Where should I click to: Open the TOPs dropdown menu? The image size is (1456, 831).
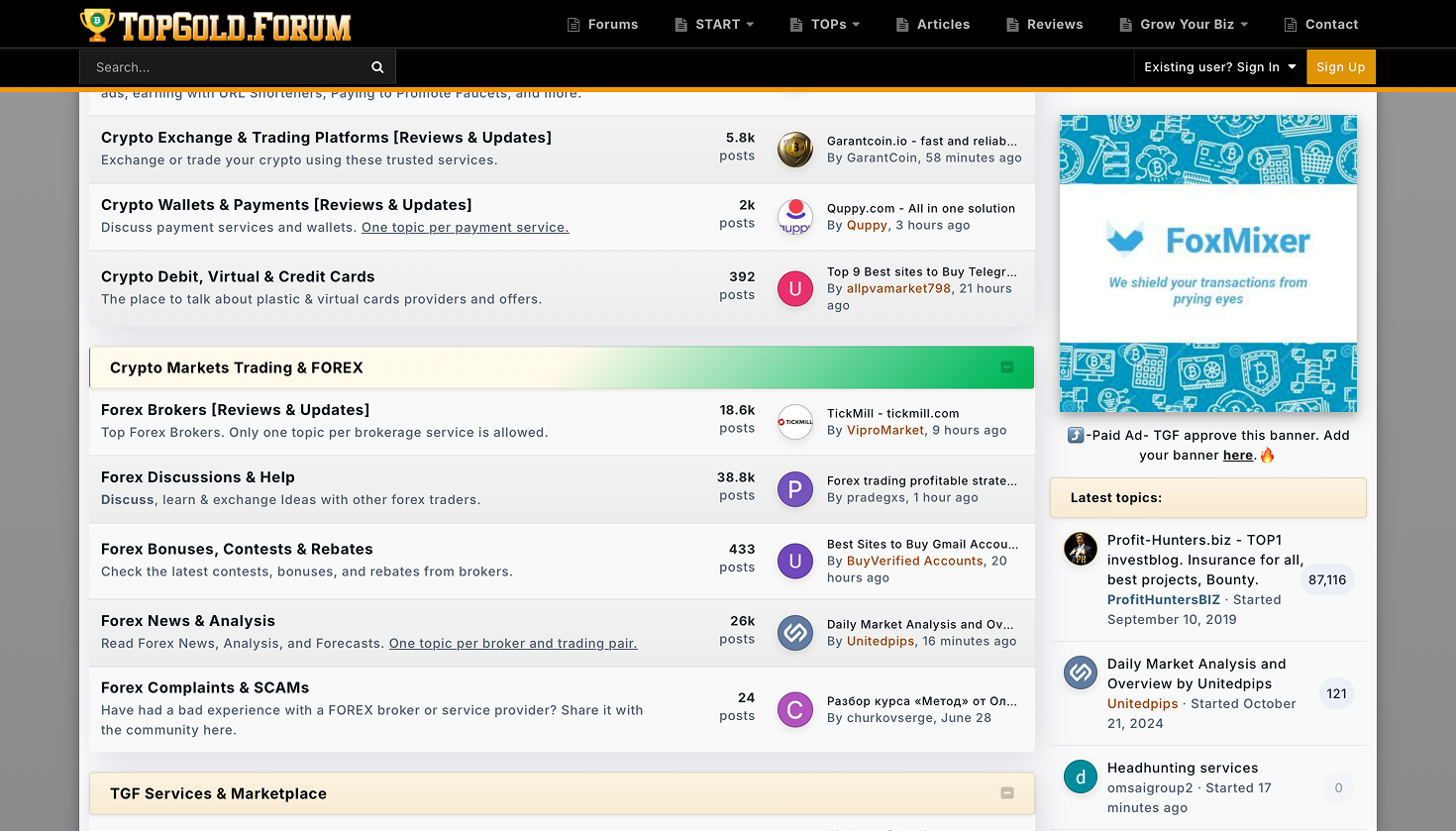pyautogui.click(x=825, y=25)
